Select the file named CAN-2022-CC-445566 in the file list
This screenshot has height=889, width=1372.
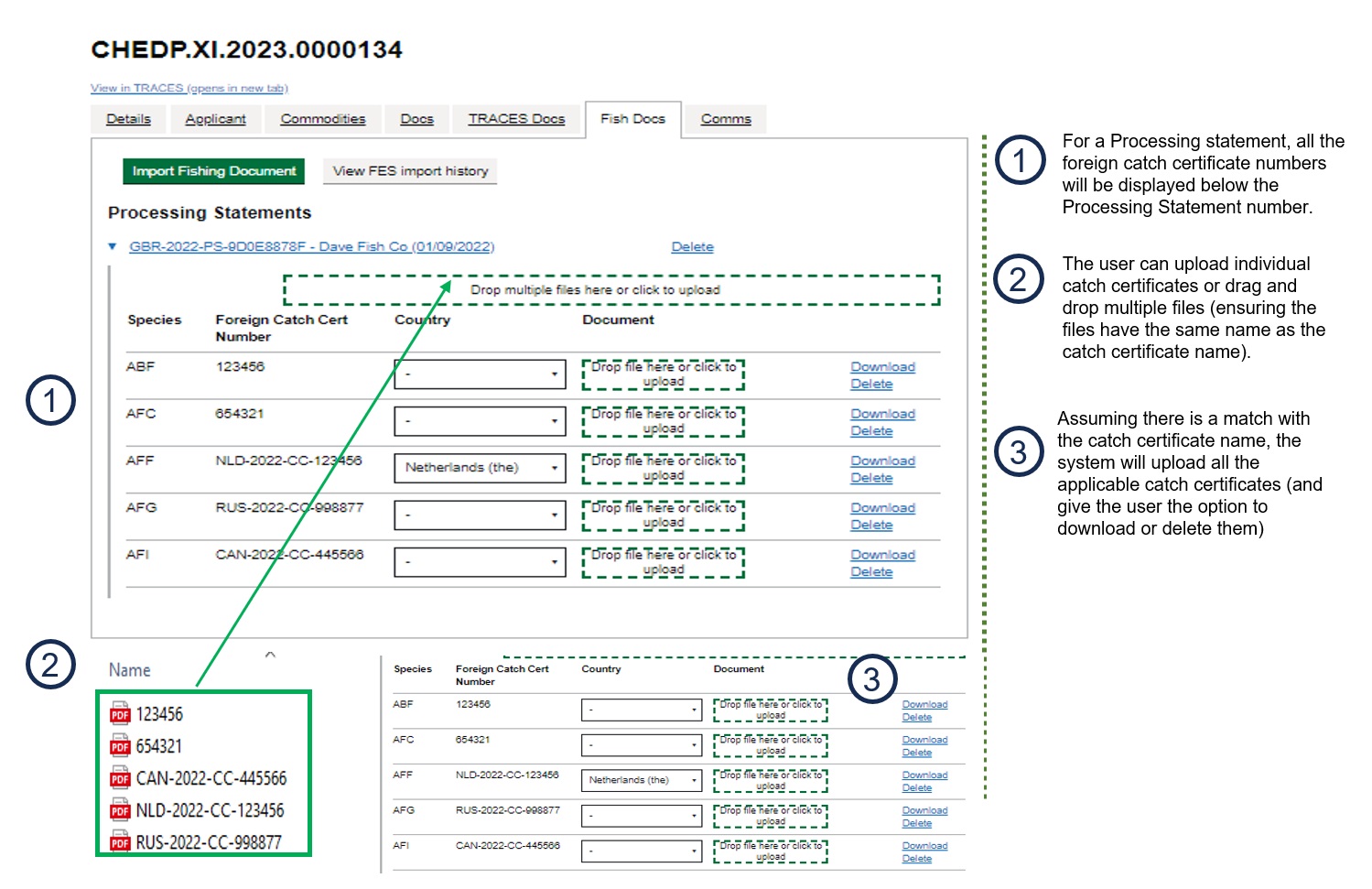(211, 778)
